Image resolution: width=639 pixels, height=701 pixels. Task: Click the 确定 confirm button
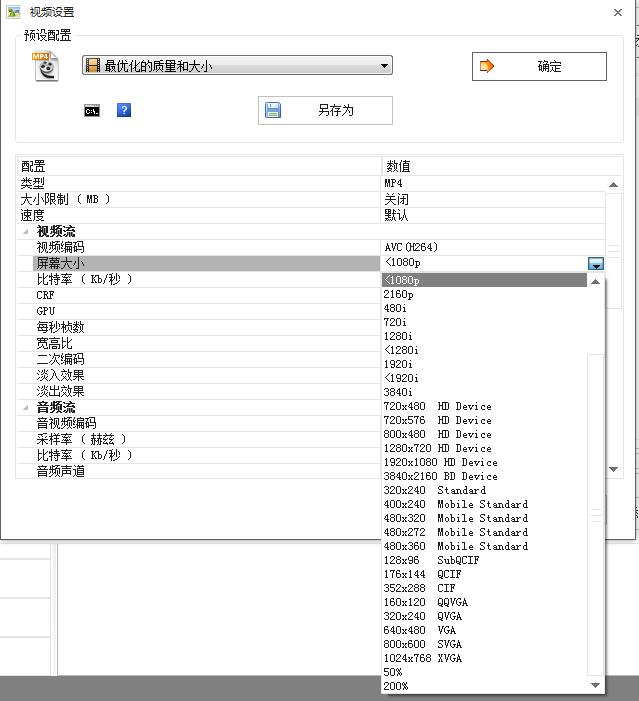[539, 67]
